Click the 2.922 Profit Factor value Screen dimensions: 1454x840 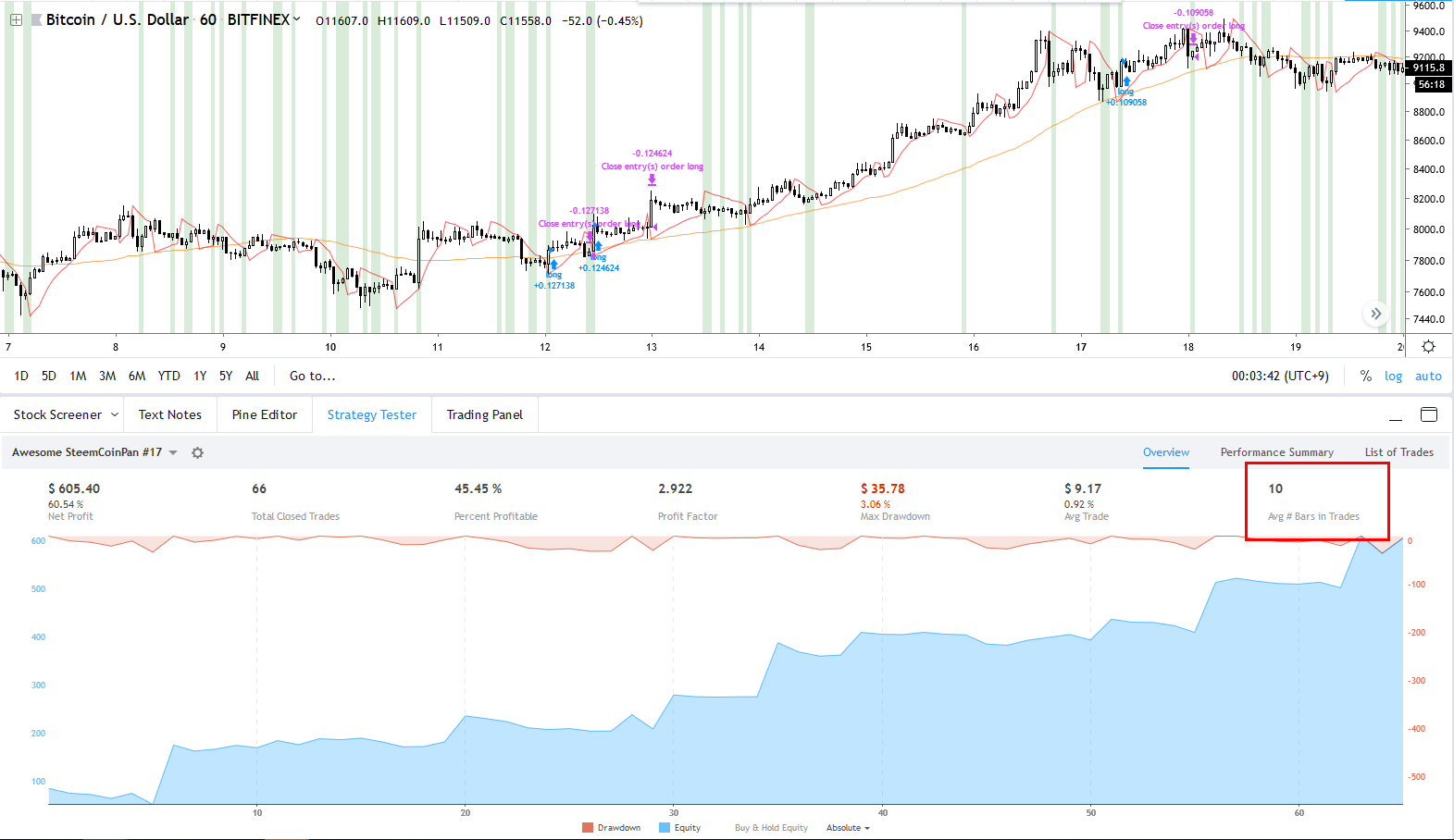point(676,488)
